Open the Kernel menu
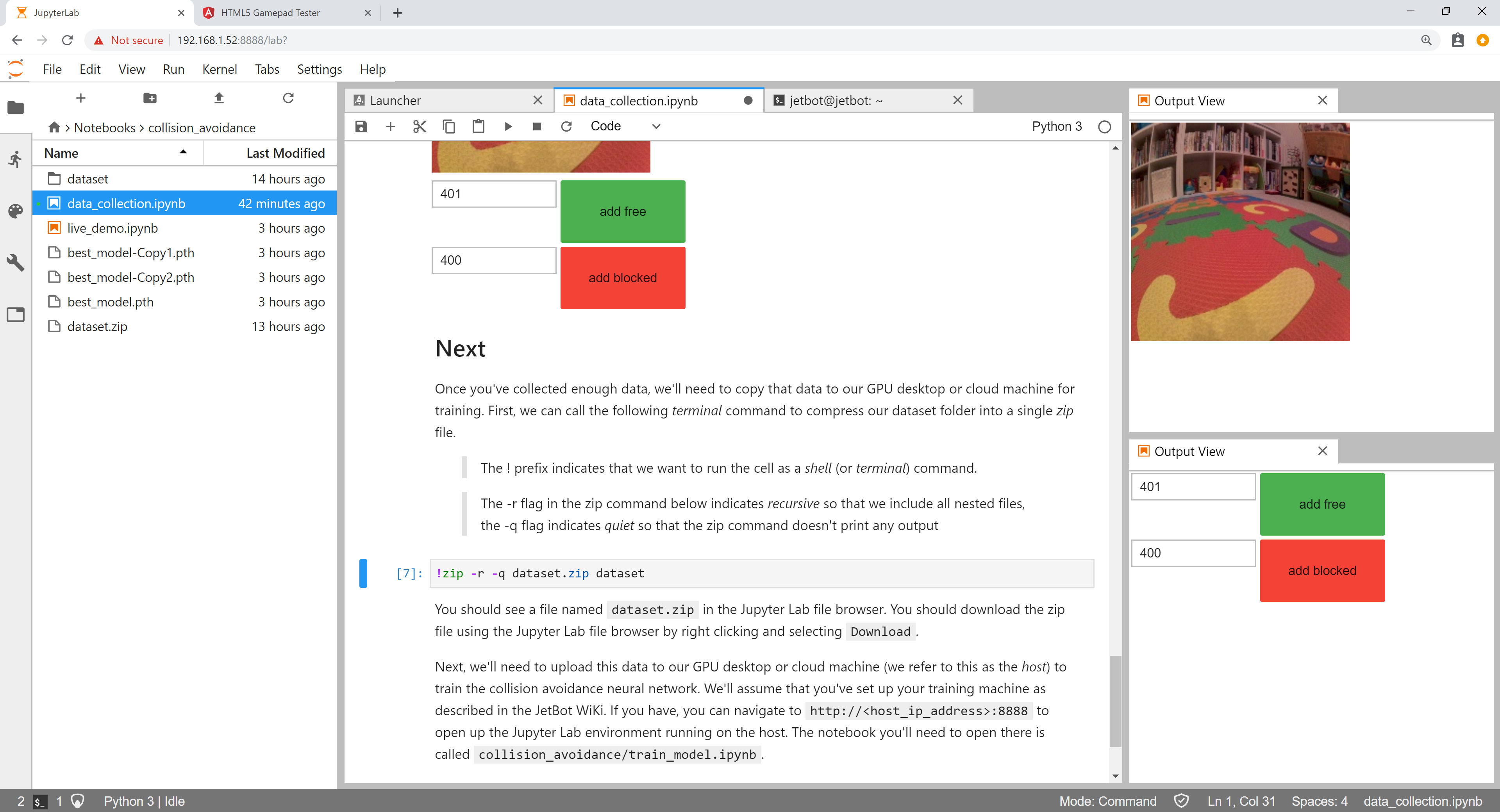This screenshot has height=812, width=1500. (x=219, y=69)
